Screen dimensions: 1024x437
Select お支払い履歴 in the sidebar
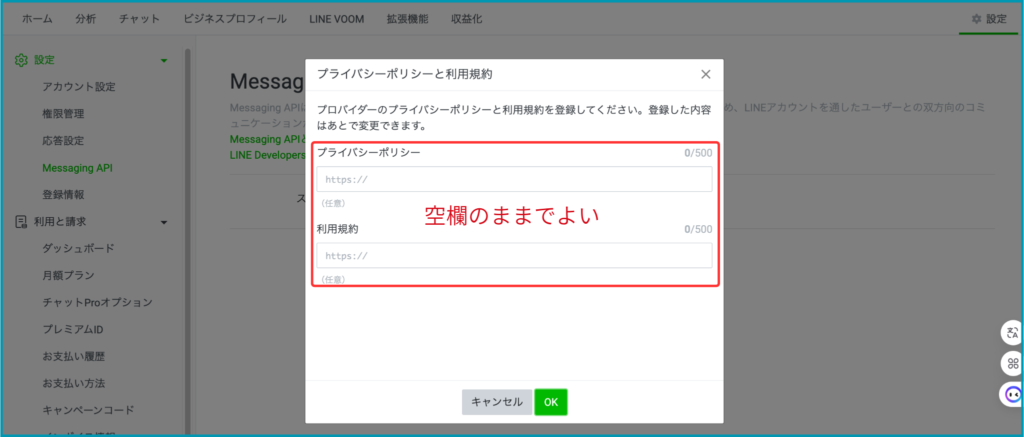click(x=74, y=356)
